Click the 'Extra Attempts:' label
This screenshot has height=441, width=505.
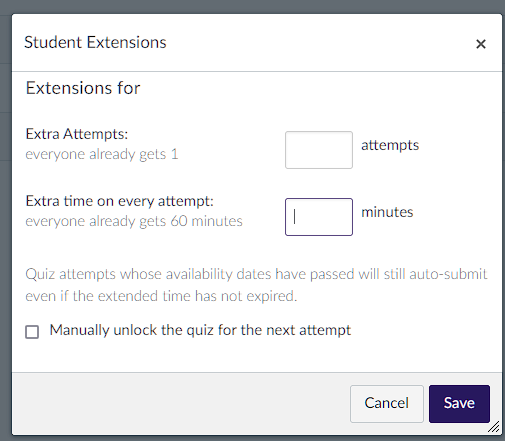tap(77, 134)
